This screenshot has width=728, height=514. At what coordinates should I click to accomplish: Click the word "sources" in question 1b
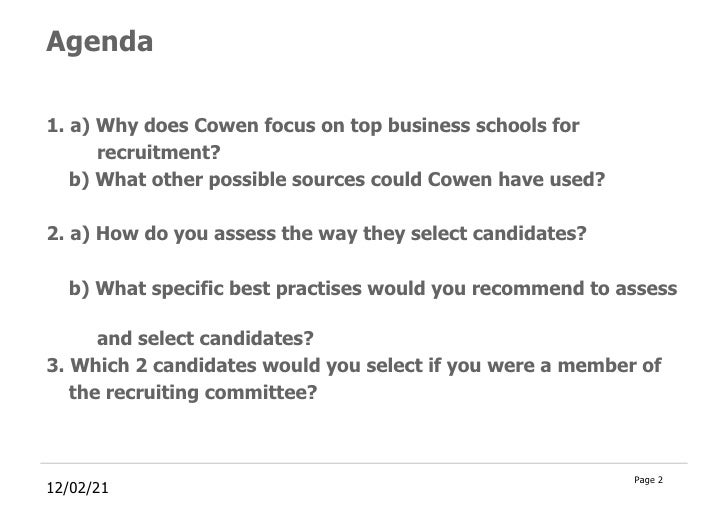[x=328, y=180]
